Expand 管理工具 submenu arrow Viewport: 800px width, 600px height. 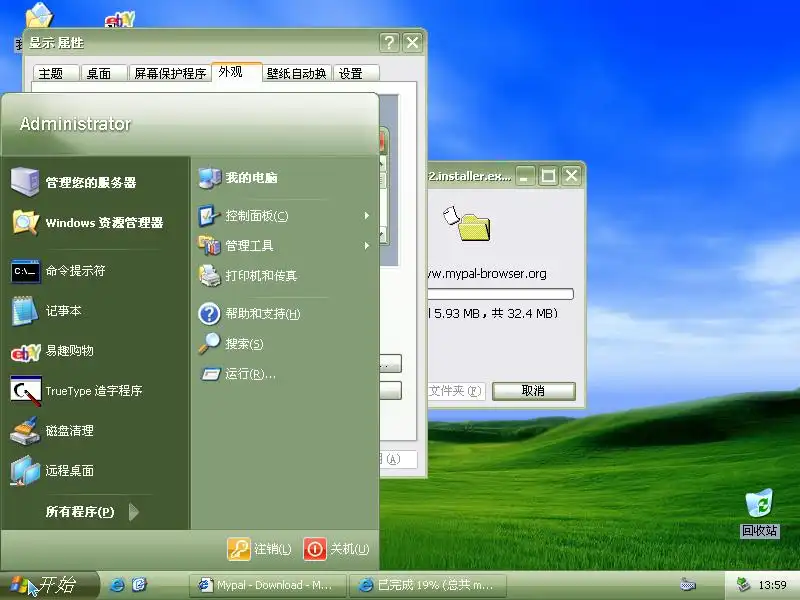(366, 245)
